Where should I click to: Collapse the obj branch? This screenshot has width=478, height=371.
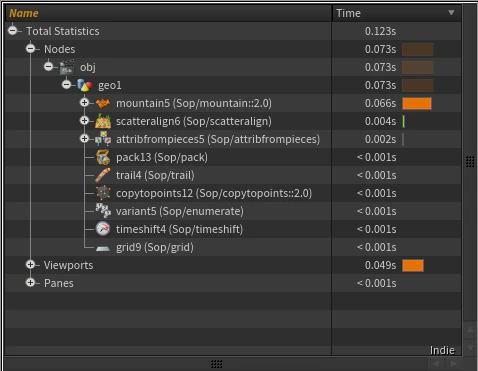click(x=49, y=67)
